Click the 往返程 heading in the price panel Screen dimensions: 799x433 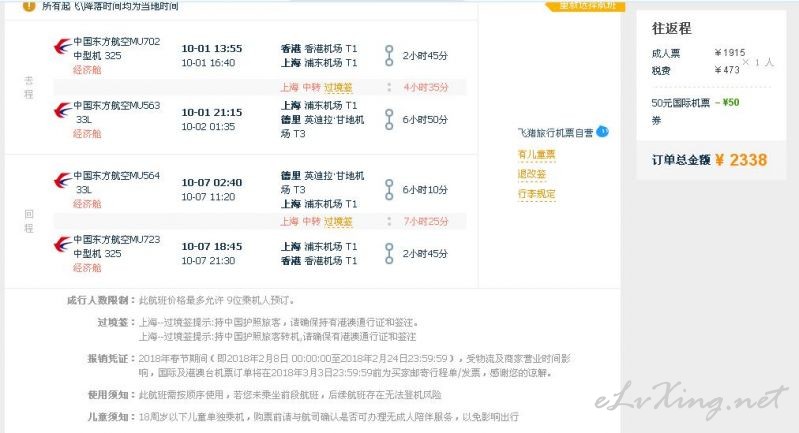672,29
